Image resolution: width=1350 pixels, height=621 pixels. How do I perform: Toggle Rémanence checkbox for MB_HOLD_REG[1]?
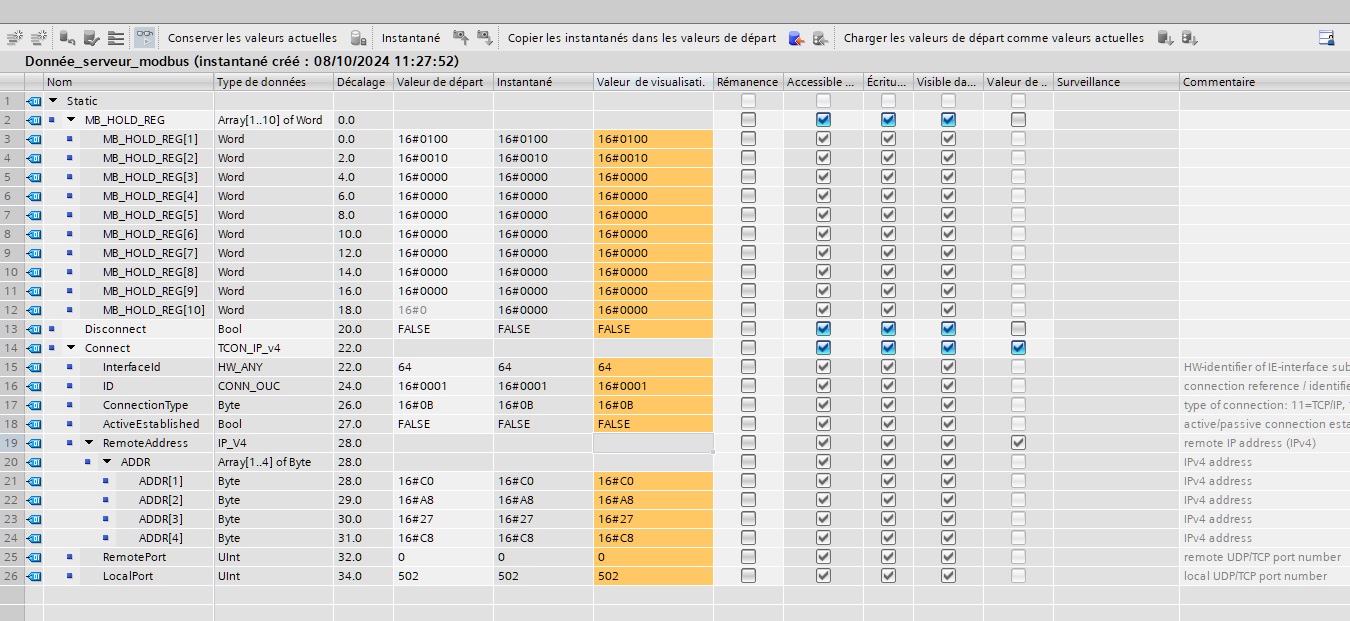748,139
